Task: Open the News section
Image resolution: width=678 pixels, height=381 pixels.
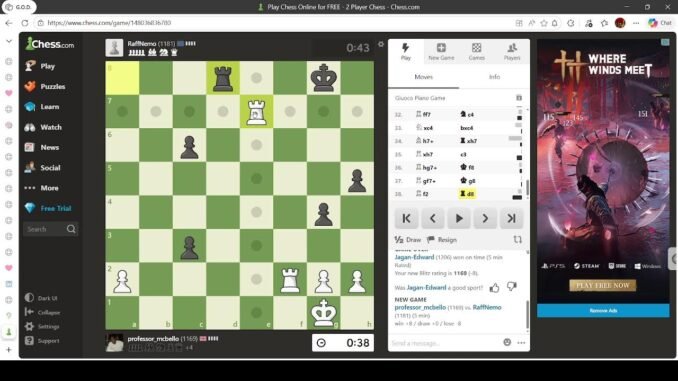Action: pyautogui.click(x=42, y=147)
